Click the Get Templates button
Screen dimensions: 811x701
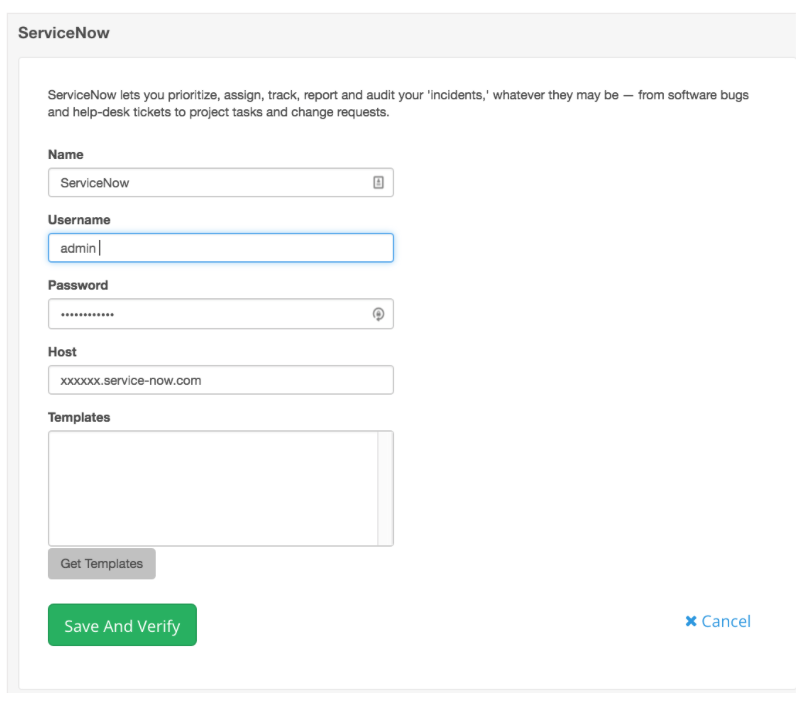101,563
